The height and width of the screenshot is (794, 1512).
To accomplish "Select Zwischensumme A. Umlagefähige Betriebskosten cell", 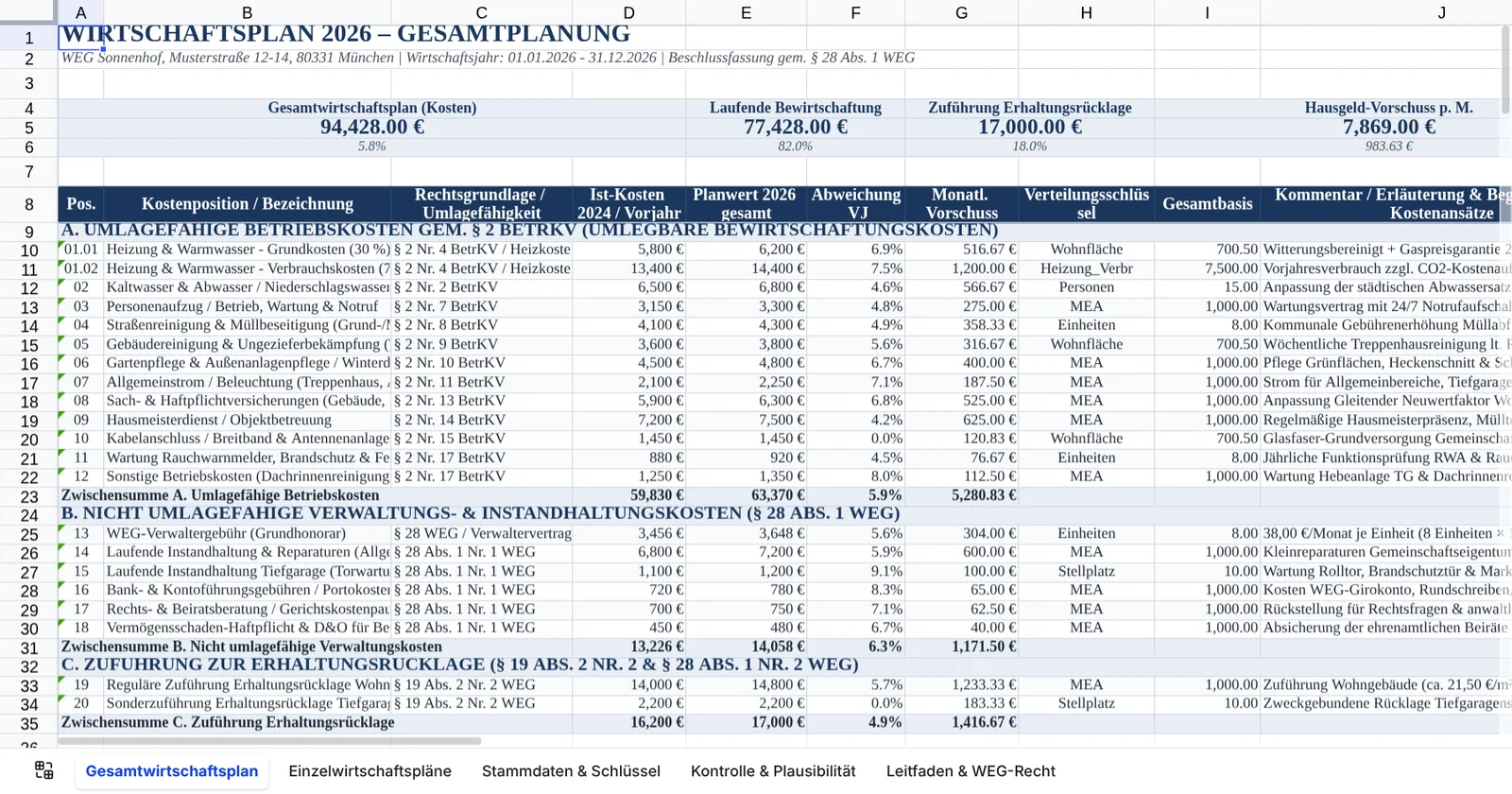I will [x=220, y=495].
